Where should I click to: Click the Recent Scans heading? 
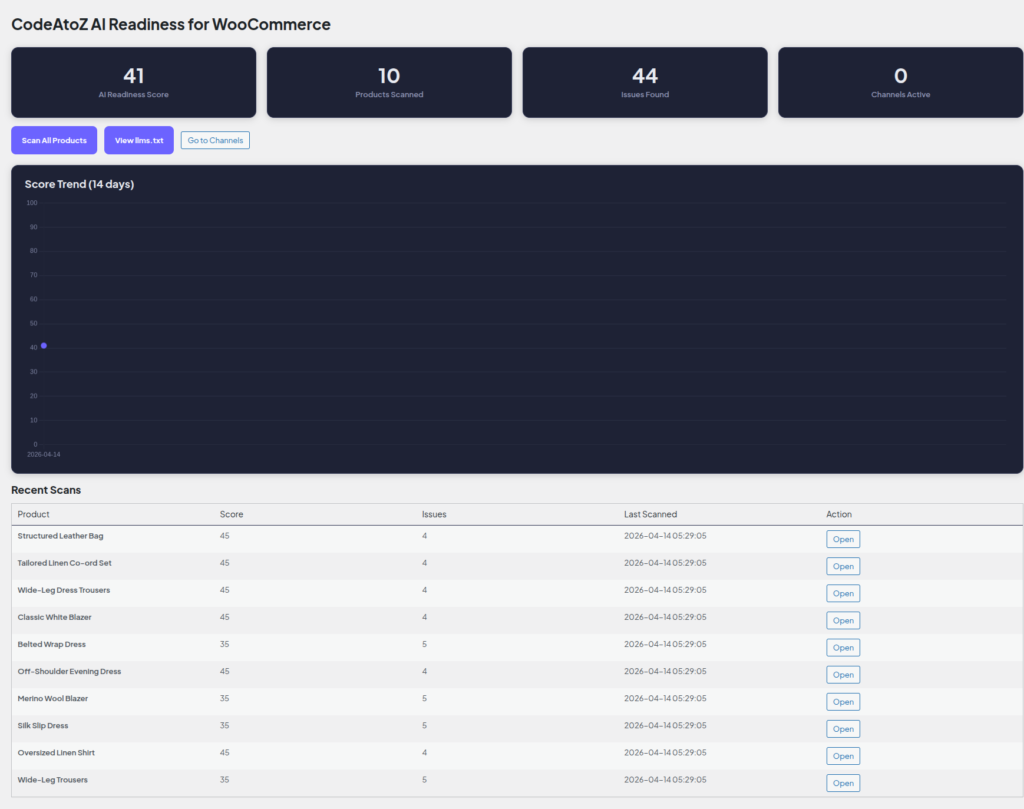click(x=46, y=490)
